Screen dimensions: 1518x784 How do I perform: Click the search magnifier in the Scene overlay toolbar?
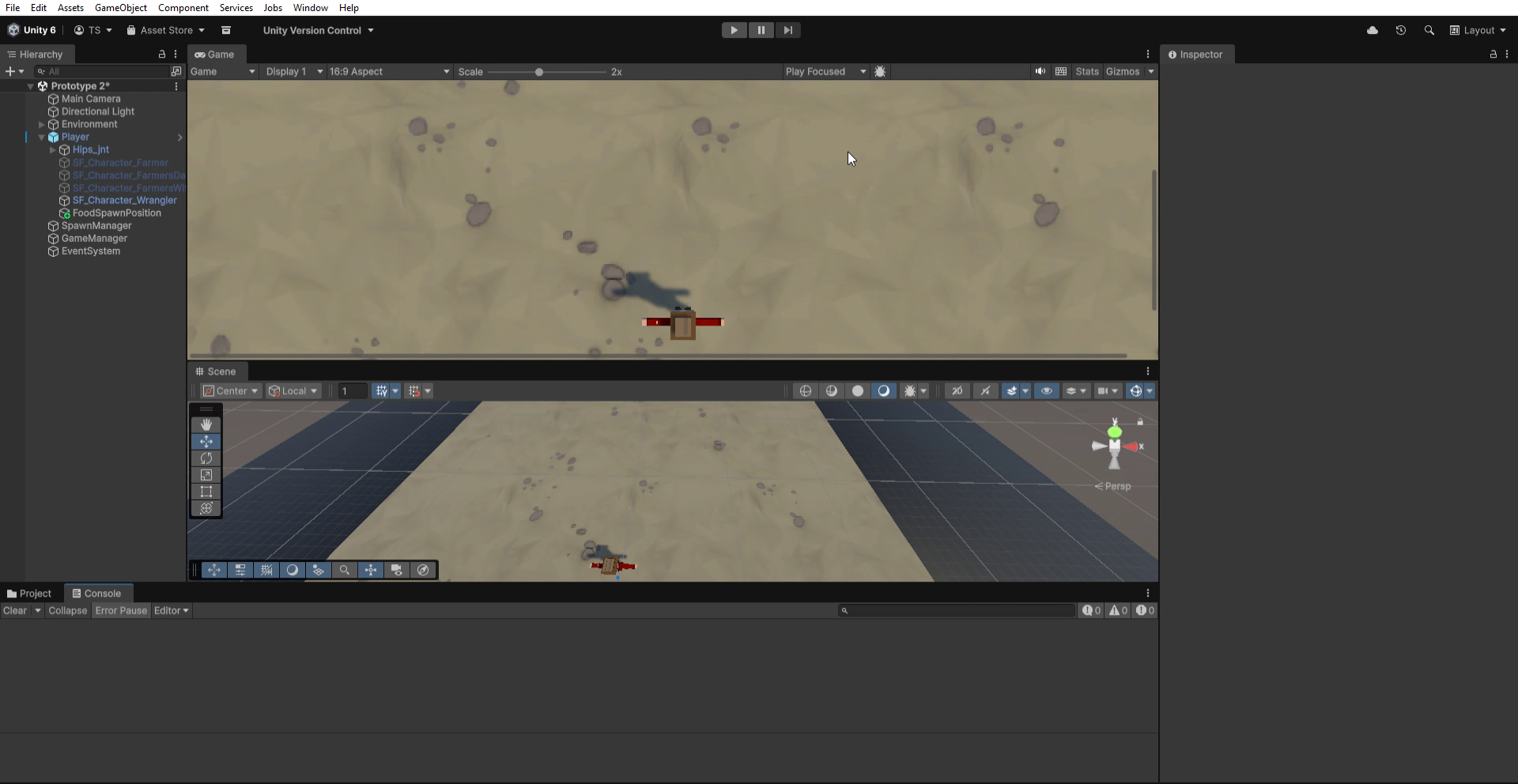pos(345,570)
